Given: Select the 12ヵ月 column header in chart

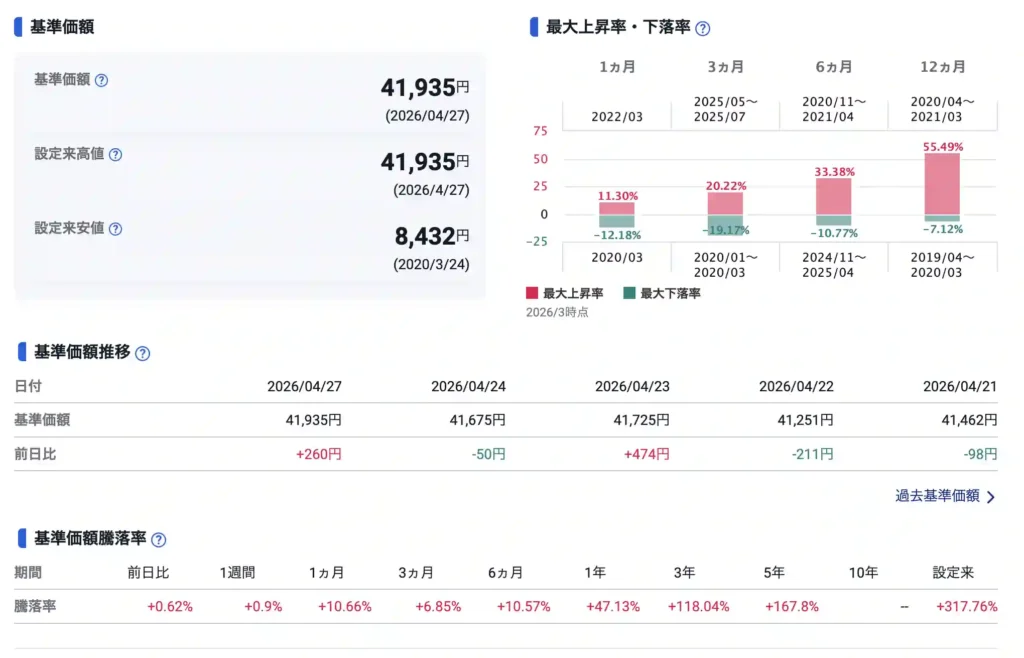Looking at the screenshot, I should point(942,67).
